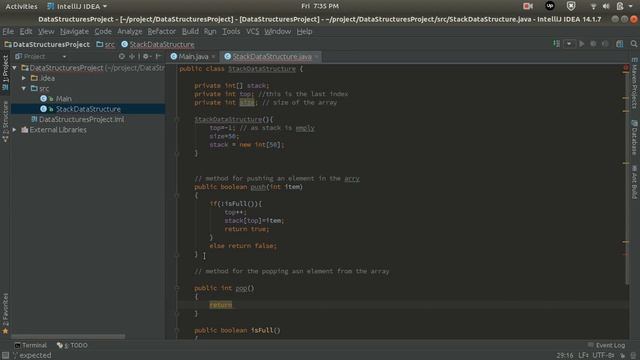
Task: Open the Activities overview
Action: click(x=21, y=6)
